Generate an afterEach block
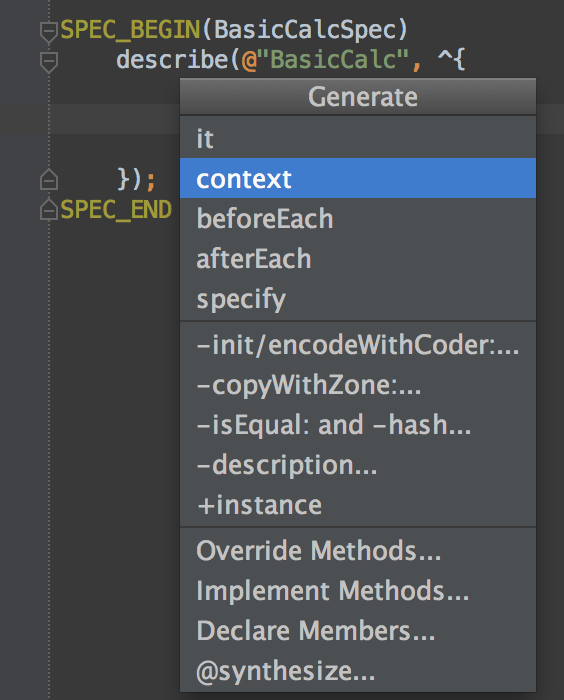This screenshot has height=700, width=564. click(358, 258)
